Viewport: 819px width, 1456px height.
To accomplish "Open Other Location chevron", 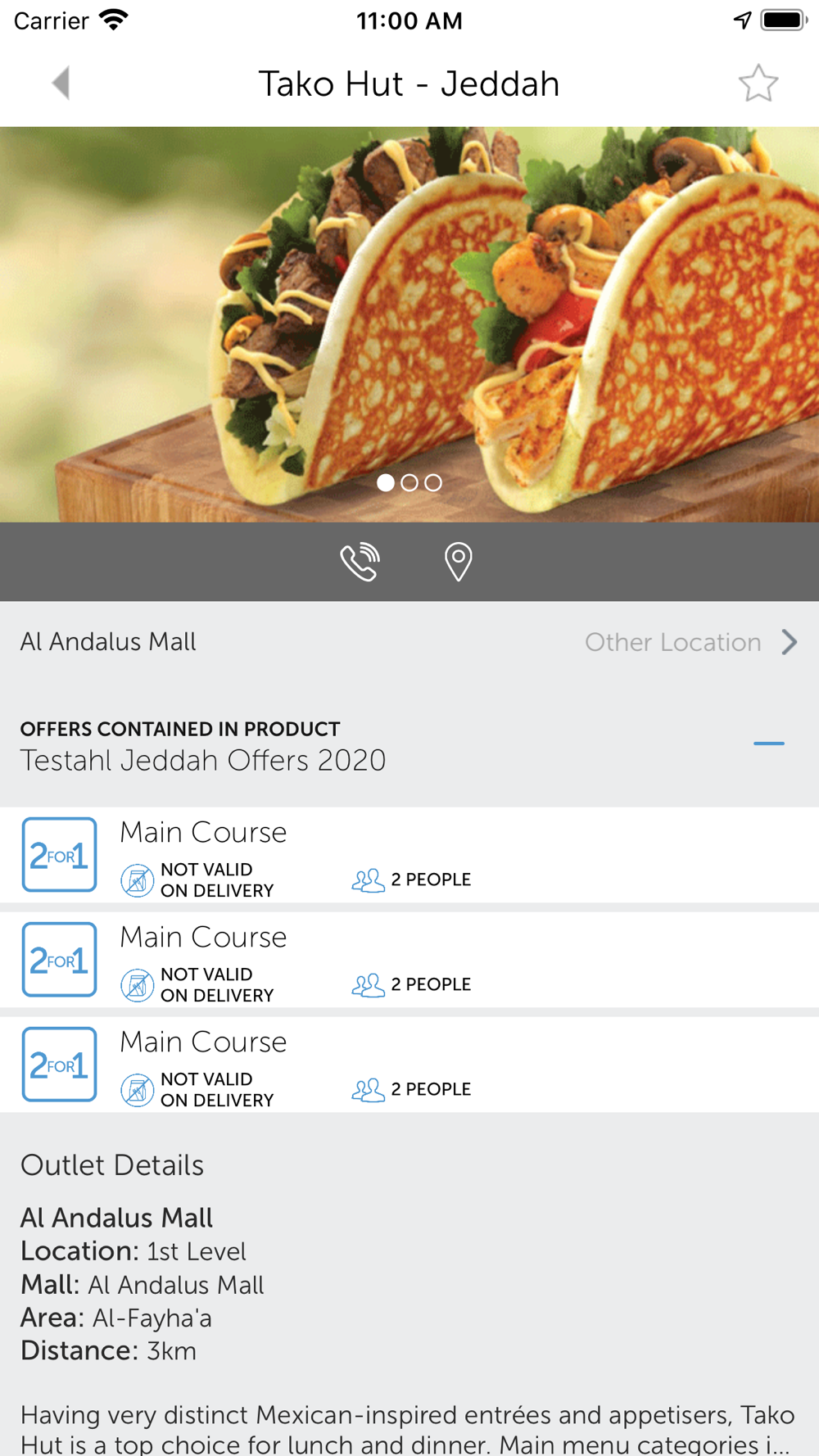I will [789, 642].
